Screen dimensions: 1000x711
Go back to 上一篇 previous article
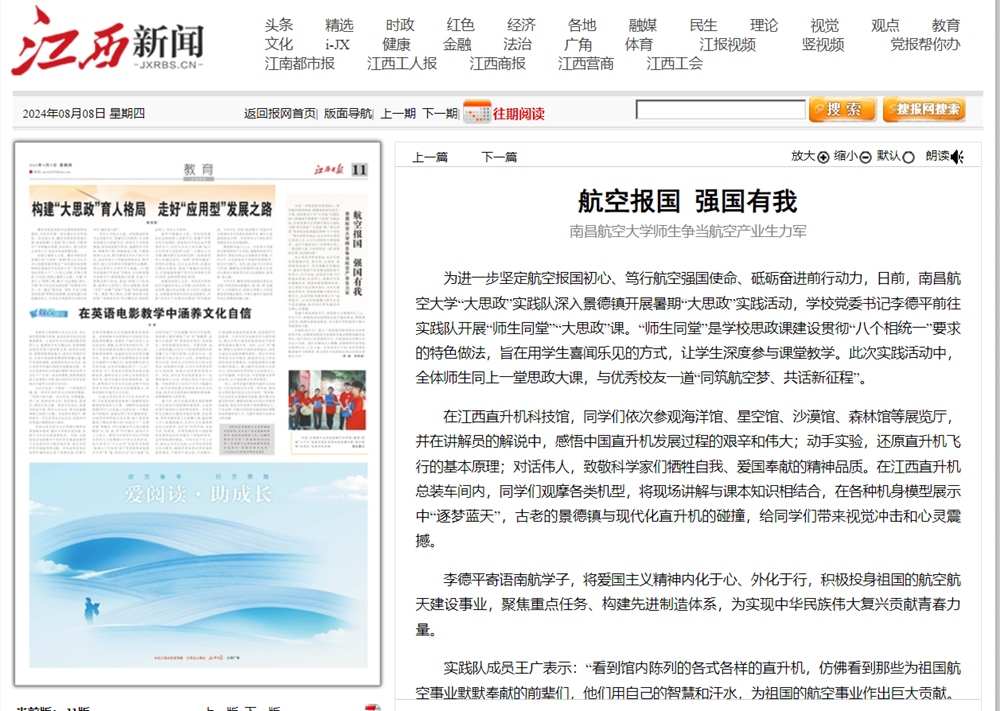click(430, 157)
